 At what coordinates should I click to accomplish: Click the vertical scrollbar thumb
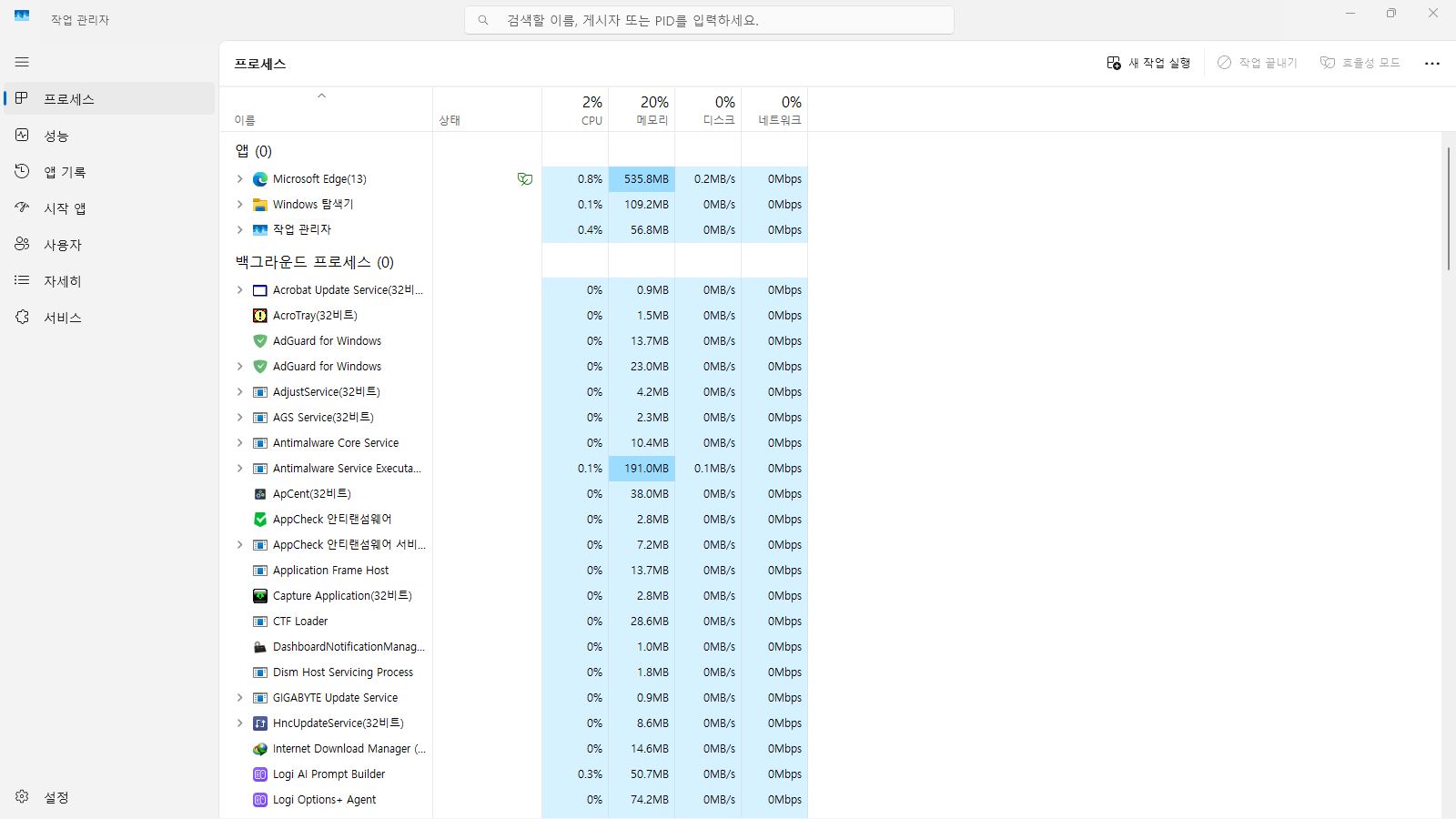point(1448,208)
